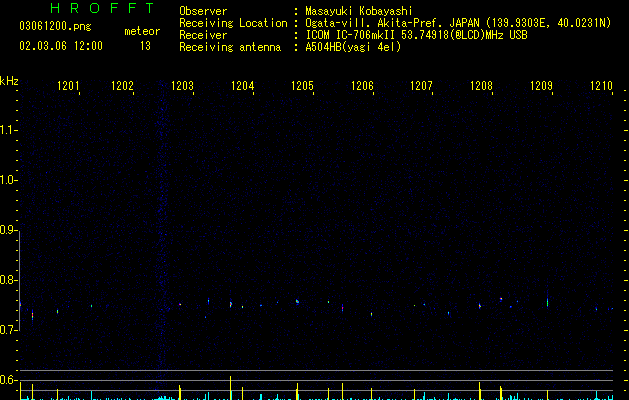The image size is (629, 400).
Task: Click the meteor echo at 1208
Action: [x=480, y=306]
